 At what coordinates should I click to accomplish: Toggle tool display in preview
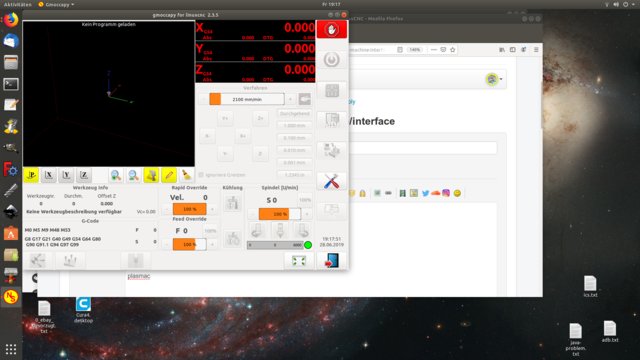(x=151, y=176)
